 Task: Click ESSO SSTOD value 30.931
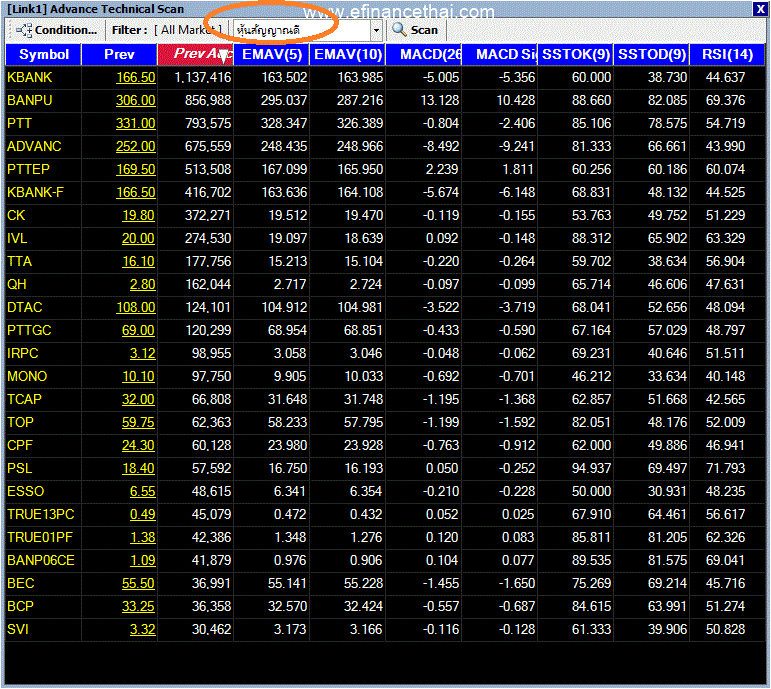click(667, 491)
